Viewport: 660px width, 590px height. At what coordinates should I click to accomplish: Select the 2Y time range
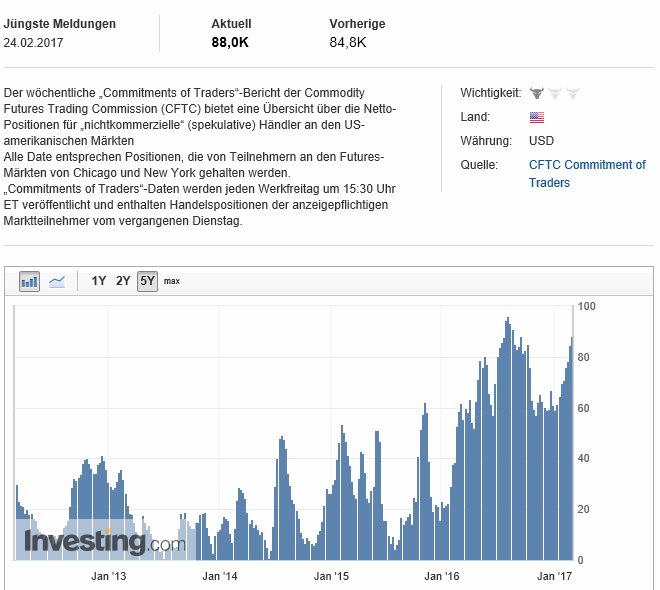123,281
